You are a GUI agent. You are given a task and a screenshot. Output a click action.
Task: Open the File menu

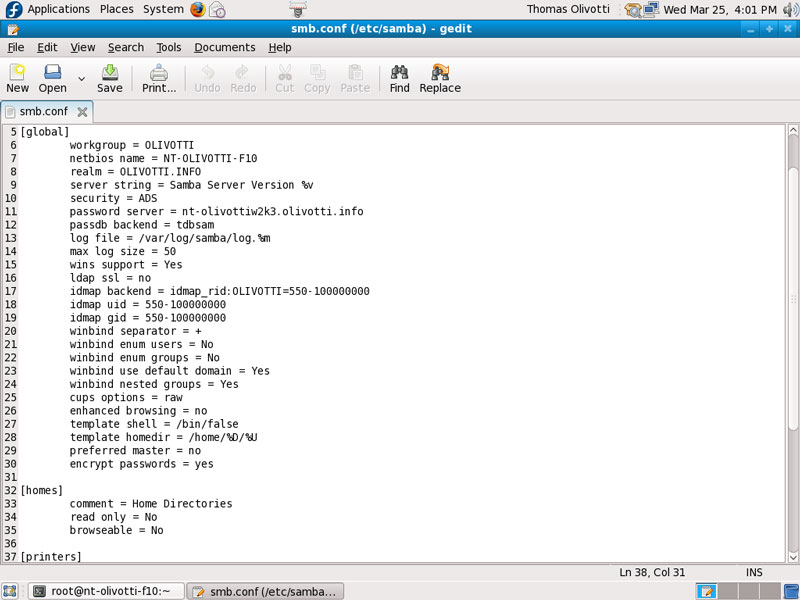click(x=16, y=47)
